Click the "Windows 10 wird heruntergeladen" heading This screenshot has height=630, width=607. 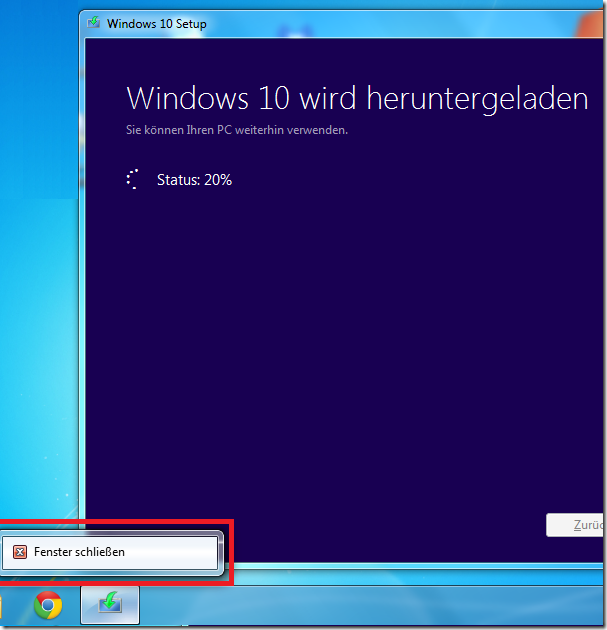click(357, 99)
